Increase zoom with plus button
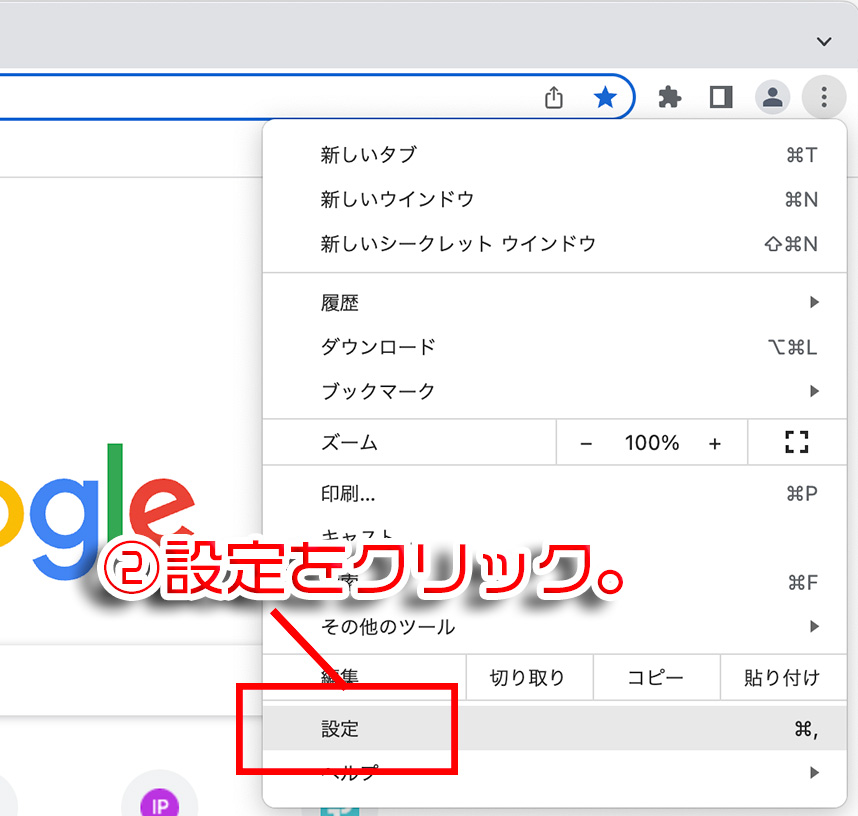858x816 pixels. [x=715, y=443]
